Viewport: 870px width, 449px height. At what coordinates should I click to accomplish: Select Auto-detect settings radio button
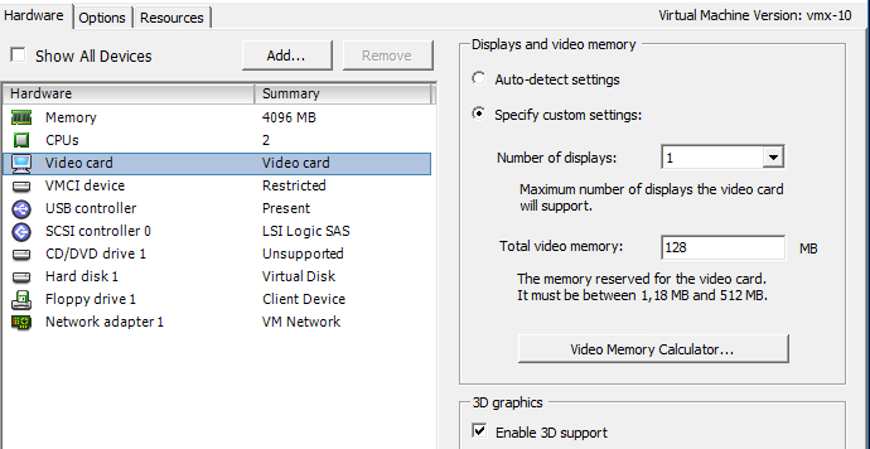click(479, 79)
